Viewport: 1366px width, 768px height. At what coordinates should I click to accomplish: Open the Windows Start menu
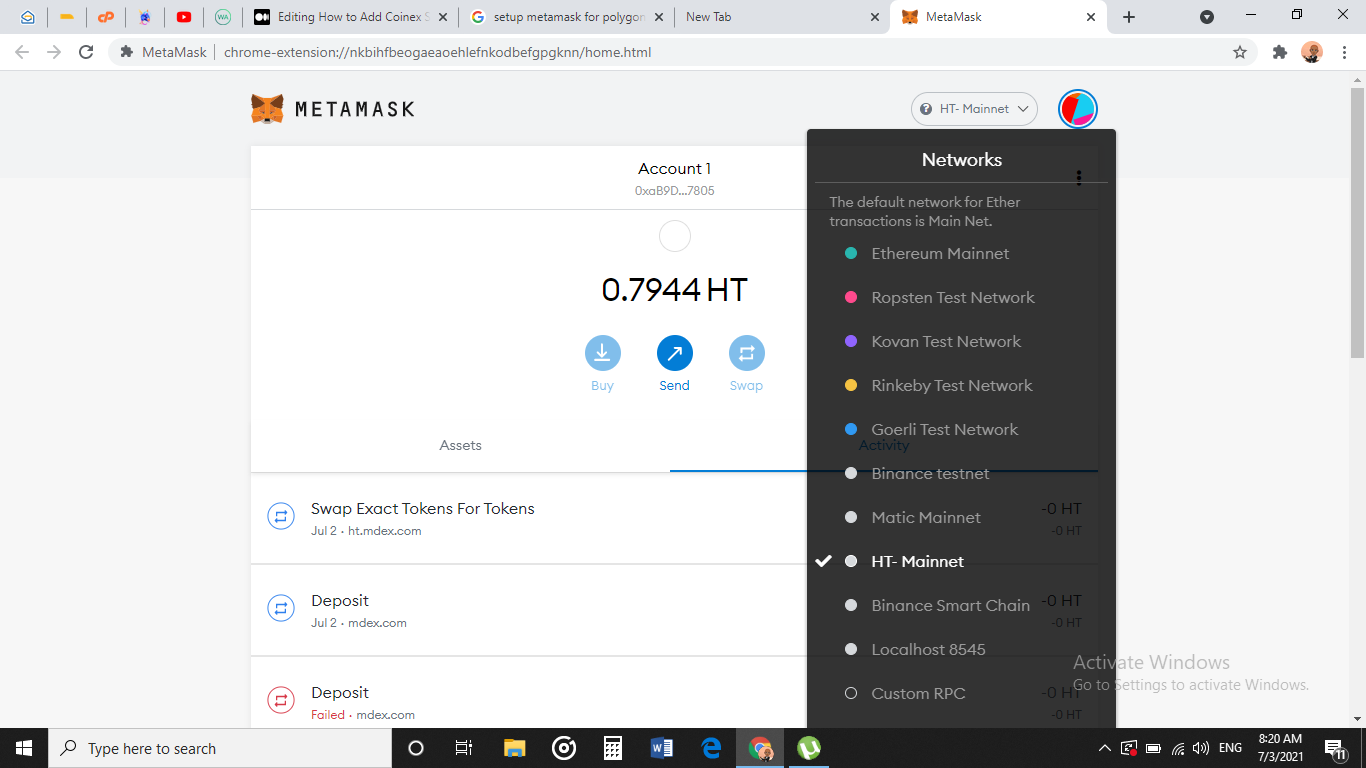(24, 748)
